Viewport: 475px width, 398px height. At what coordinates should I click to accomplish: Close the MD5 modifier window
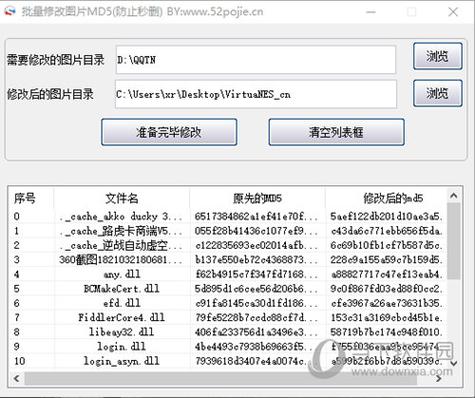pyautogui.click(x=453, y=12)
